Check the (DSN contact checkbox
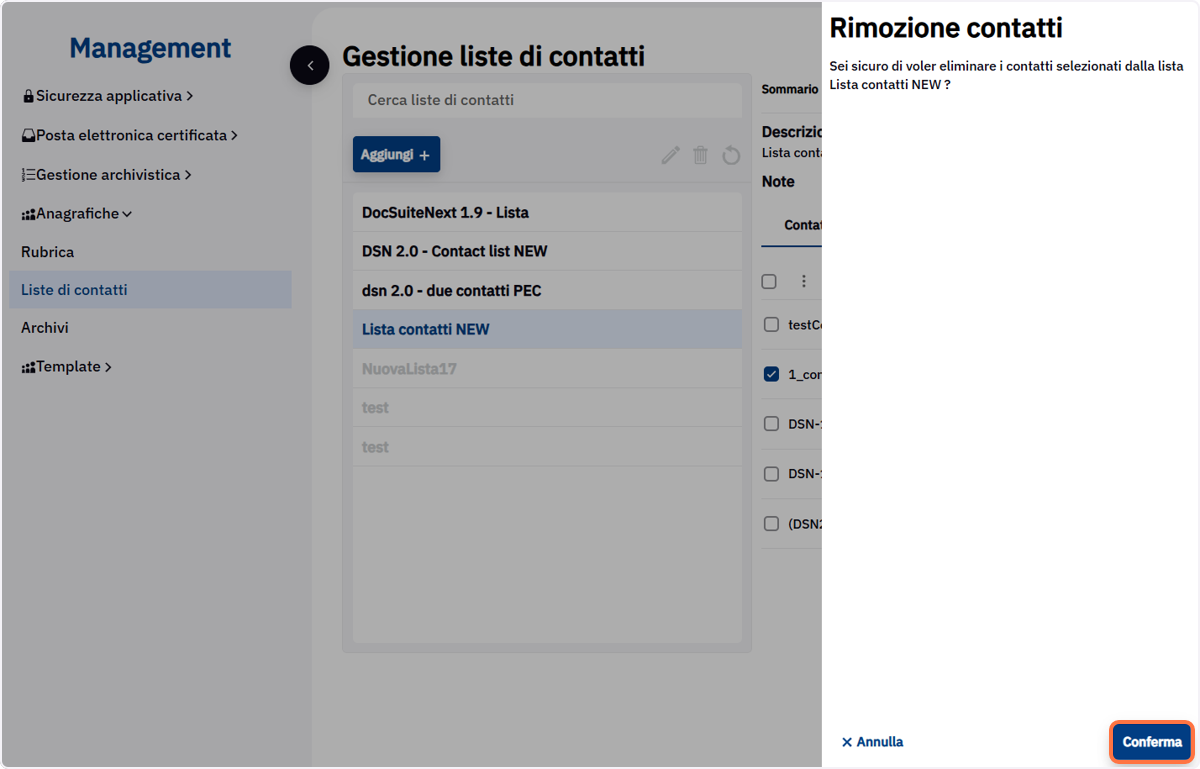Screen dimensions: 1200x769 (x=771, y=524)
